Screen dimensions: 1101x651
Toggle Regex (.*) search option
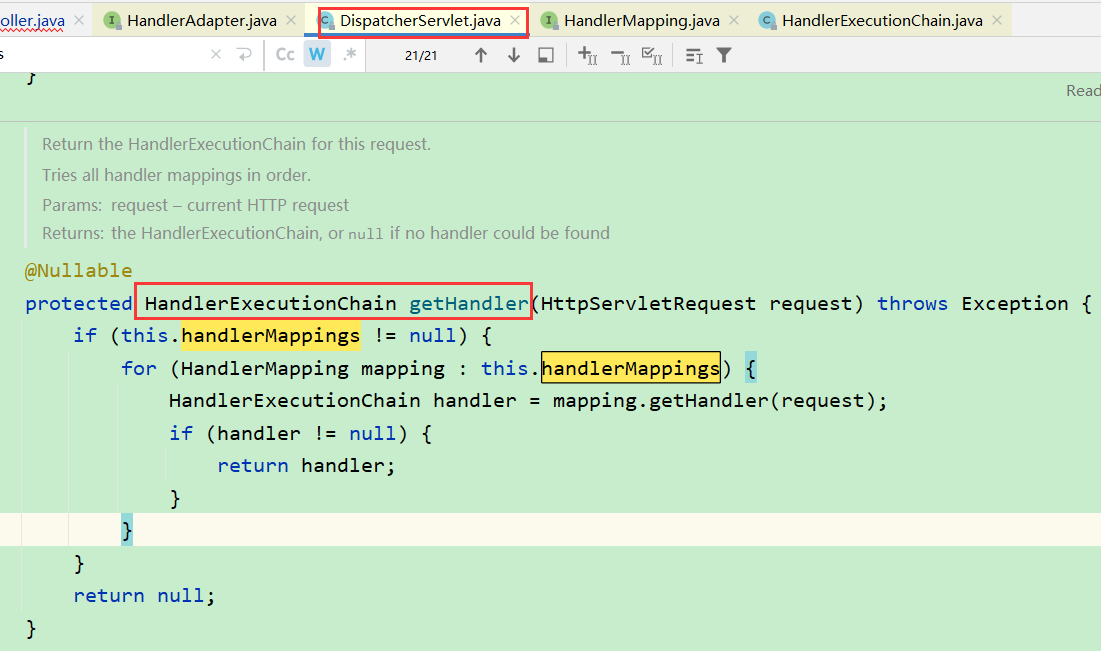[x=349, y=55]
